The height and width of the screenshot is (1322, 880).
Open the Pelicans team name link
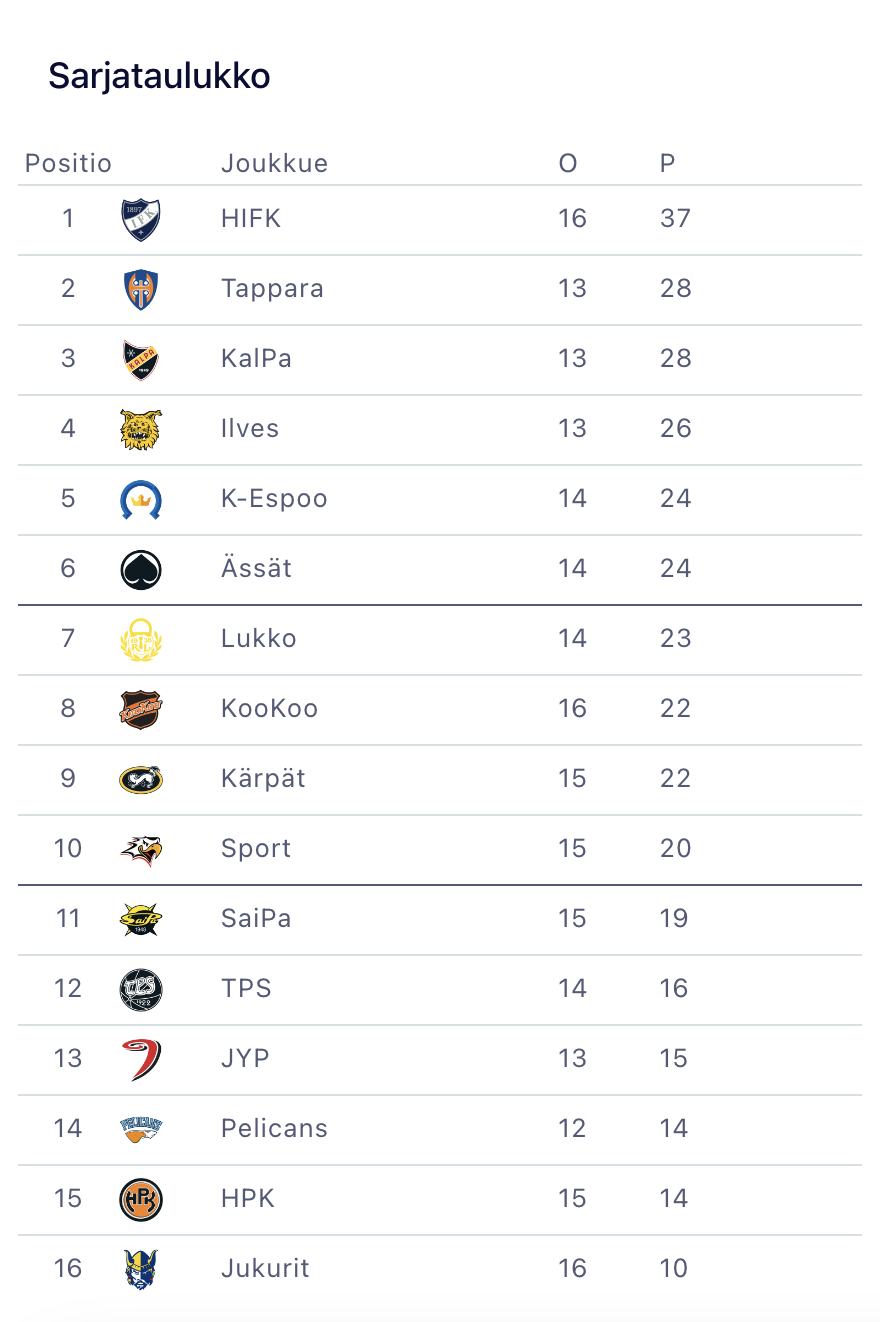pos(274,1128)
